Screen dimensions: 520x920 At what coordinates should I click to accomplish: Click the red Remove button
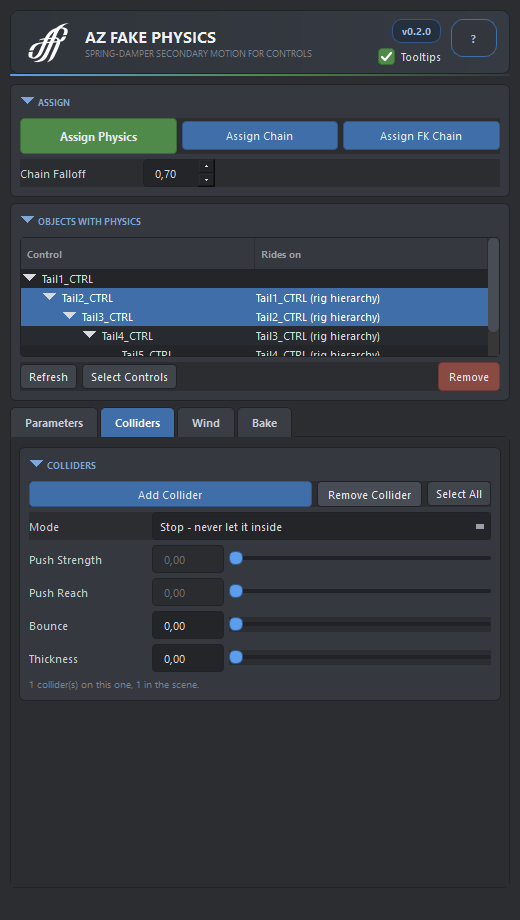pyautogui.click(x=468, y=377)
